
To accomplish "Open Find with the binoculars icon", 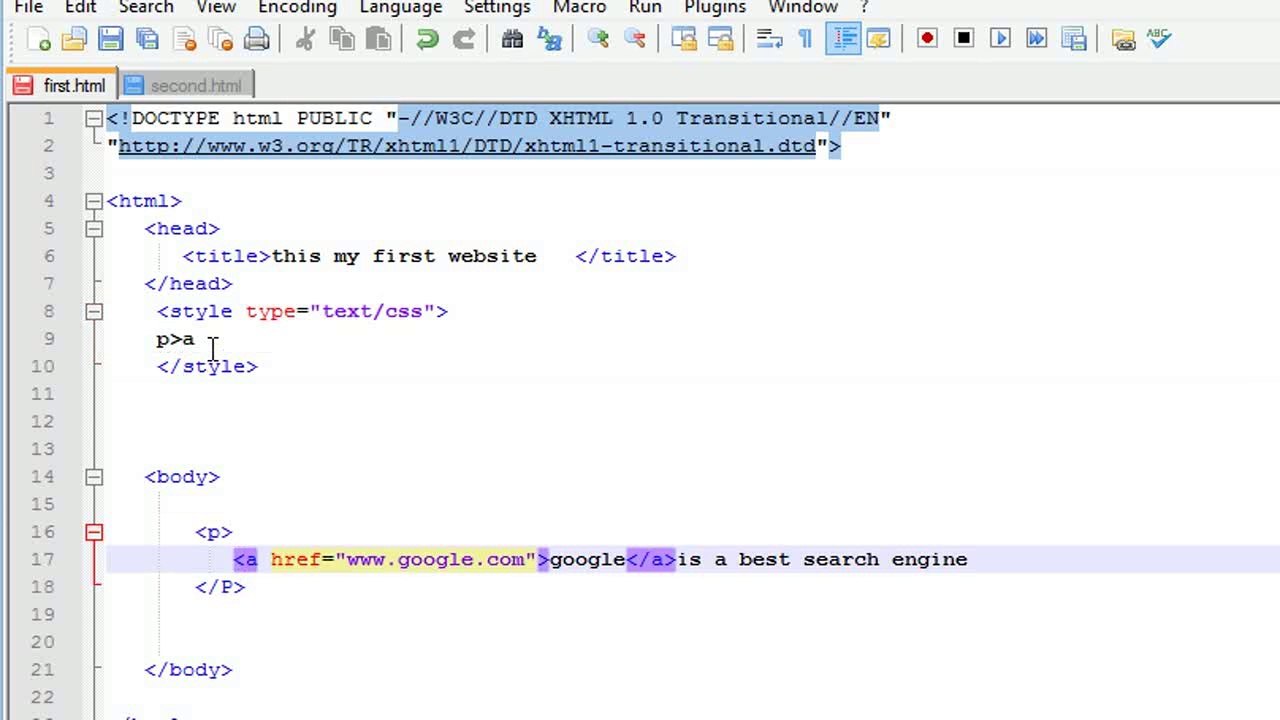I will pos(512,39).
